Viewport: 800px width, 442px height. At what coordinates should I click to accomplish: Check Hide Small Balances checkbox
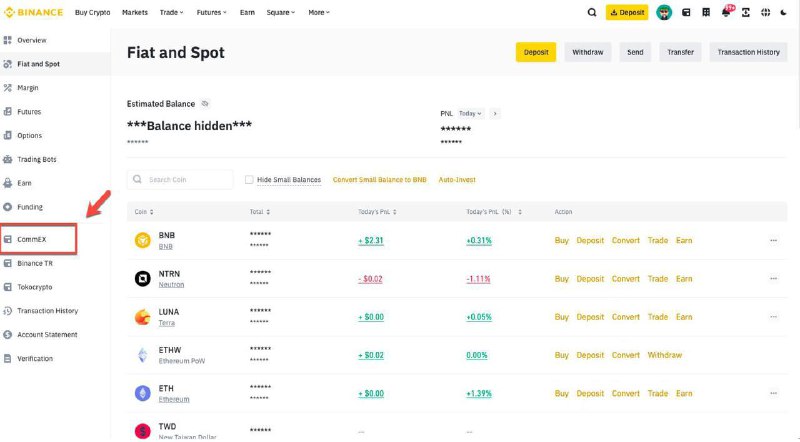pos(249,180)
